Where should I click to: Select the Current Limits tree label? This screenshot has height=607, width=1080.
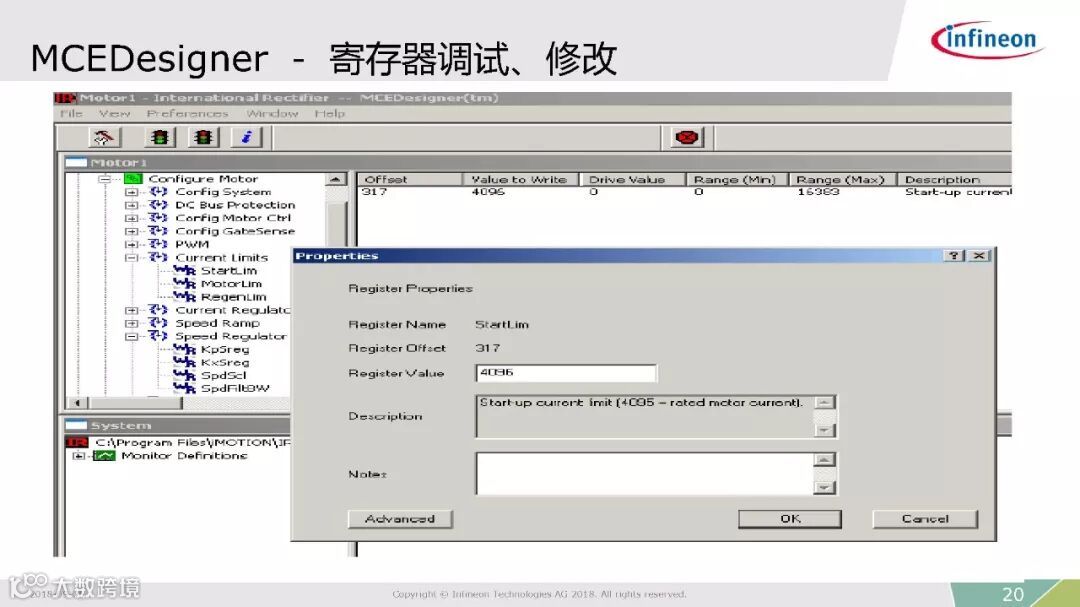221,258
